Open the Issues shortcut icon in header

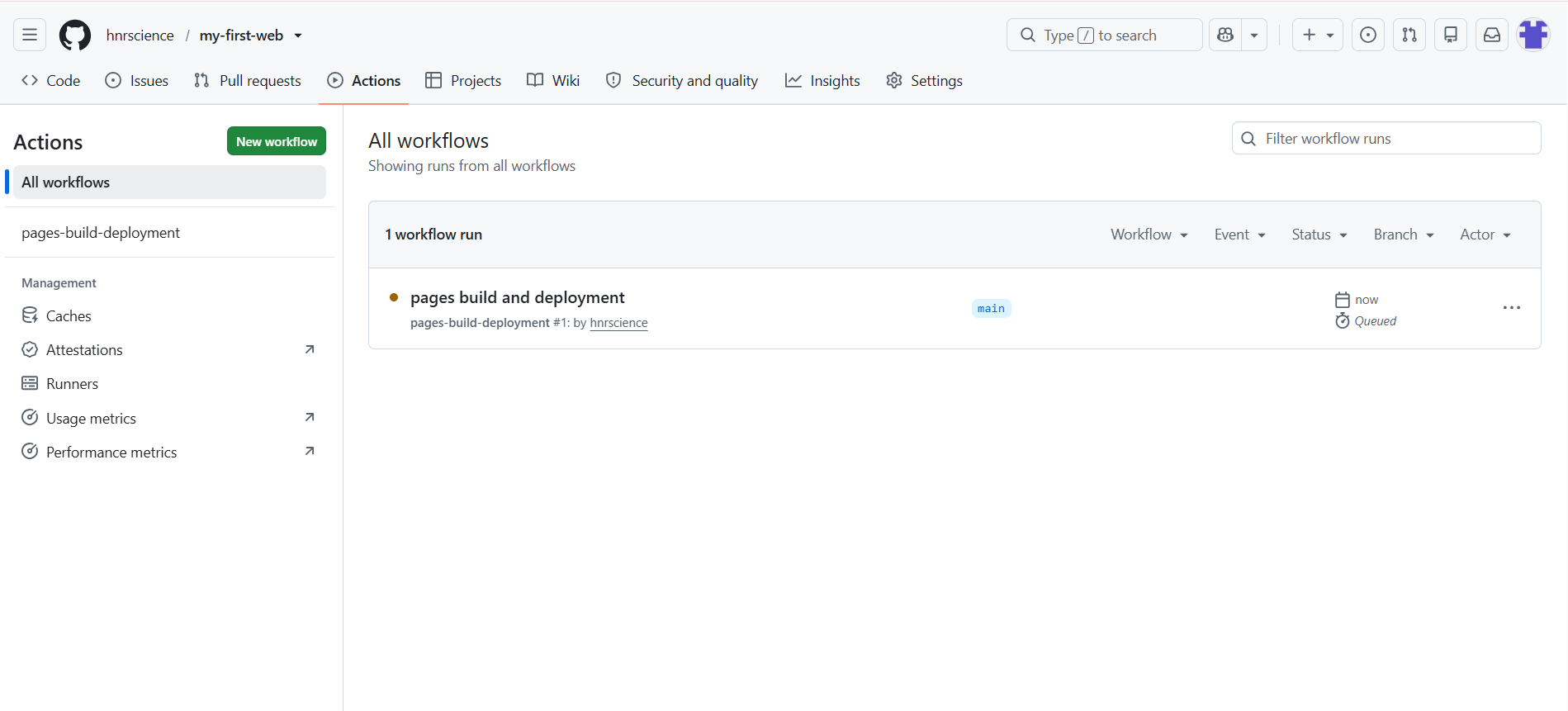pyautogui.click(x=1368, y=35)
